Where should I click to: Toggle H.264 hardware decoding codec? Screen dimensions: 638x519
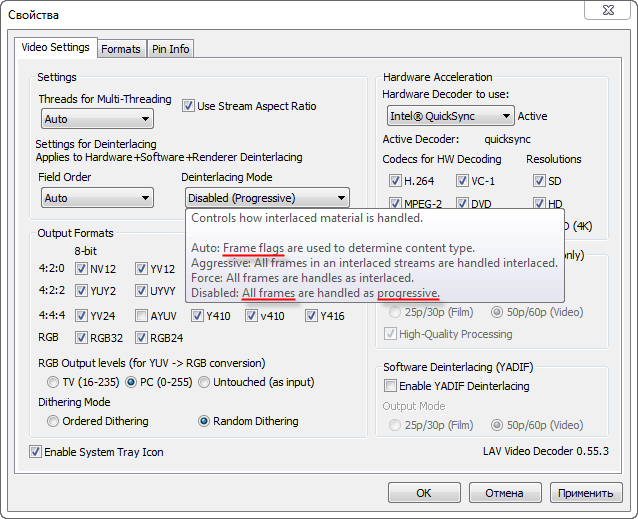395,181
